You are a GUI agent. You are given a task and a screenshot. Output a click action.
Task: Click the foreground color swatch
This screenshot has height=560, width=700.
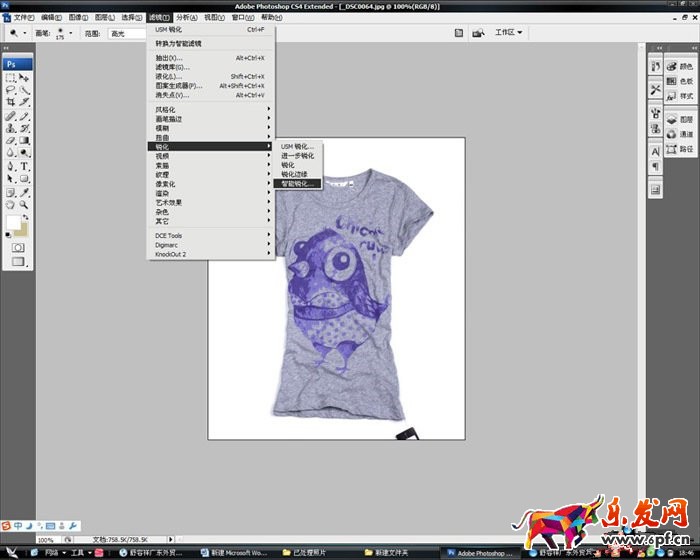coord(14,222)
